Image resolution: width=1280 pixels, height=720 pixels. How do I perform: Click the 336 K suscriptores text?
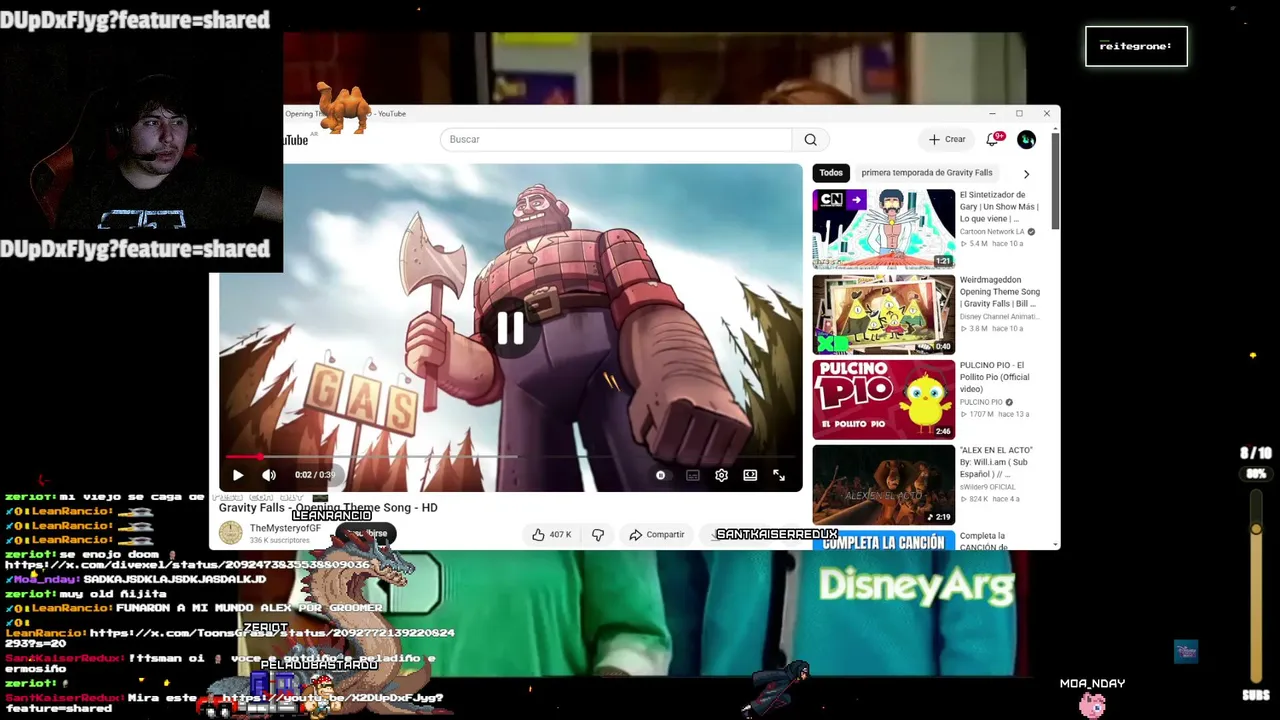click(x=279, y=541)
